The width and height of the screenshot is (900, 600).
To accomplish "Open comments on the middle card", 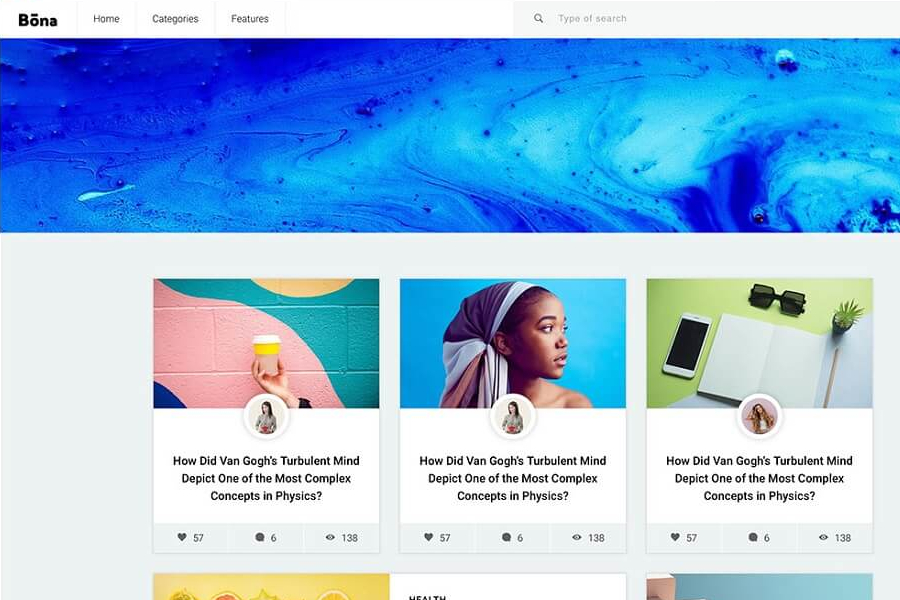I will [506, 537].
